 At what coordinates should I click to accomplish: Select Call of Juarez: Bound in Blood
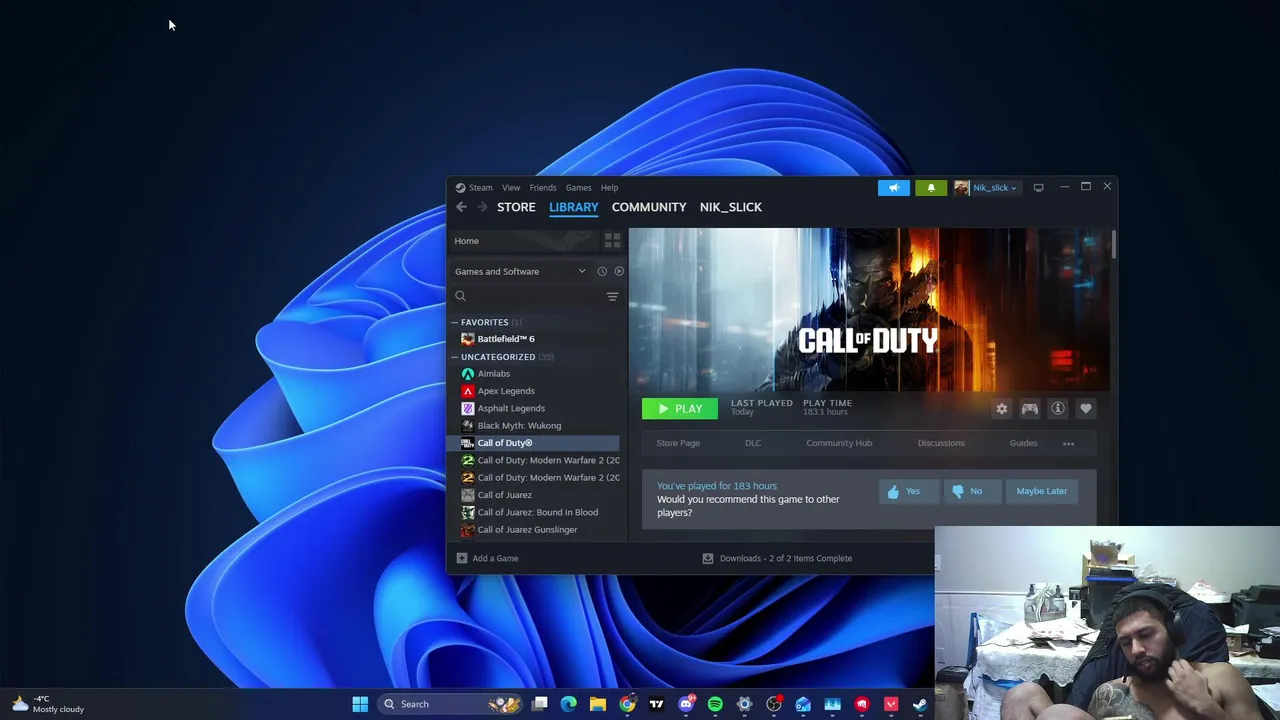tap(538, 512)
